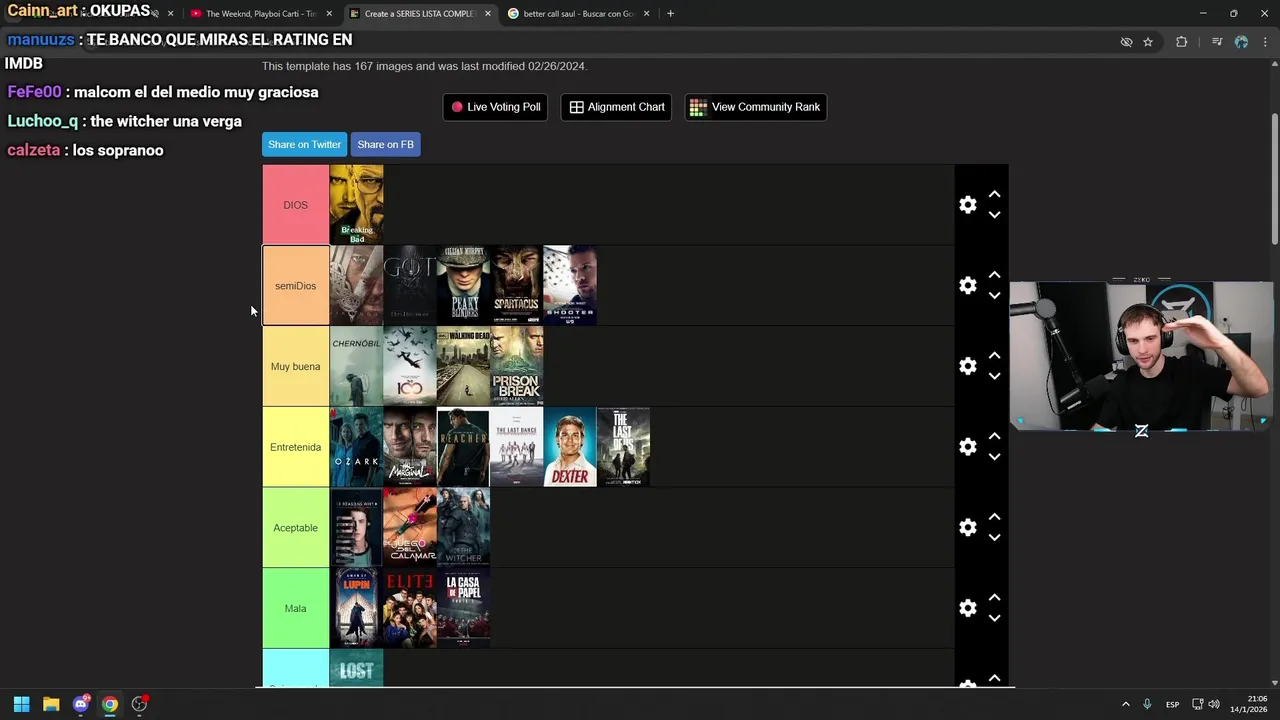The width and height of the screenshot is (1280, 720).
Task: Select the Lost poster
Action: tap(356, 668)
